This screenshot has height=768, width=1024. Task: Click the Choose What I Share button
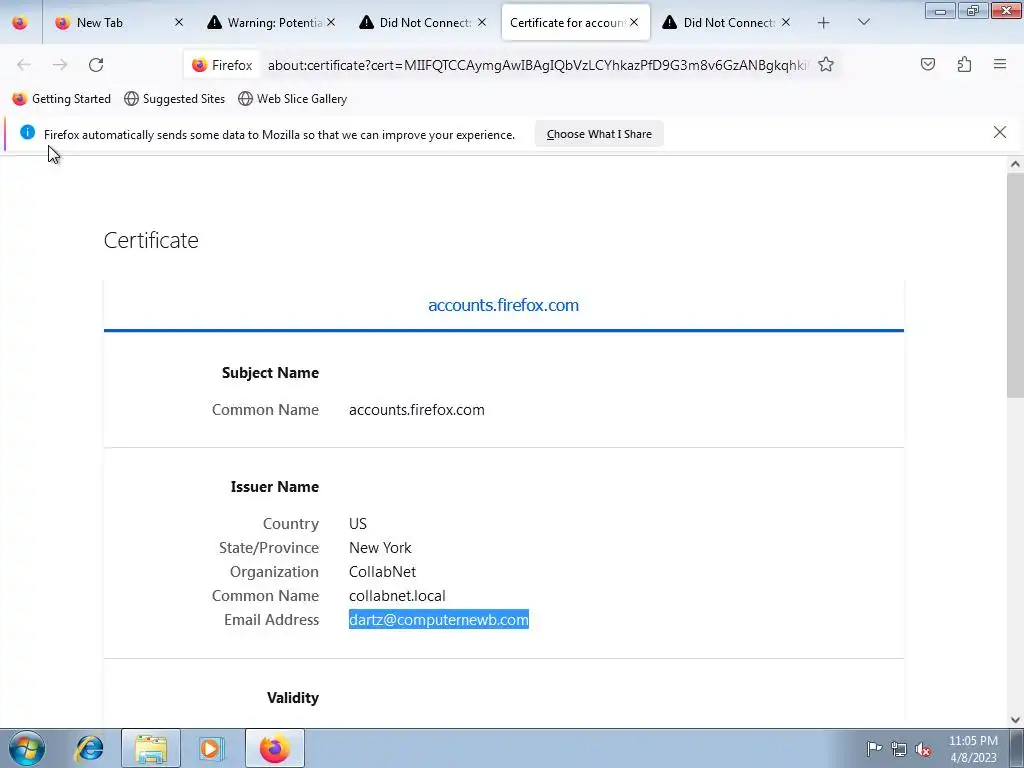(599, 134)
